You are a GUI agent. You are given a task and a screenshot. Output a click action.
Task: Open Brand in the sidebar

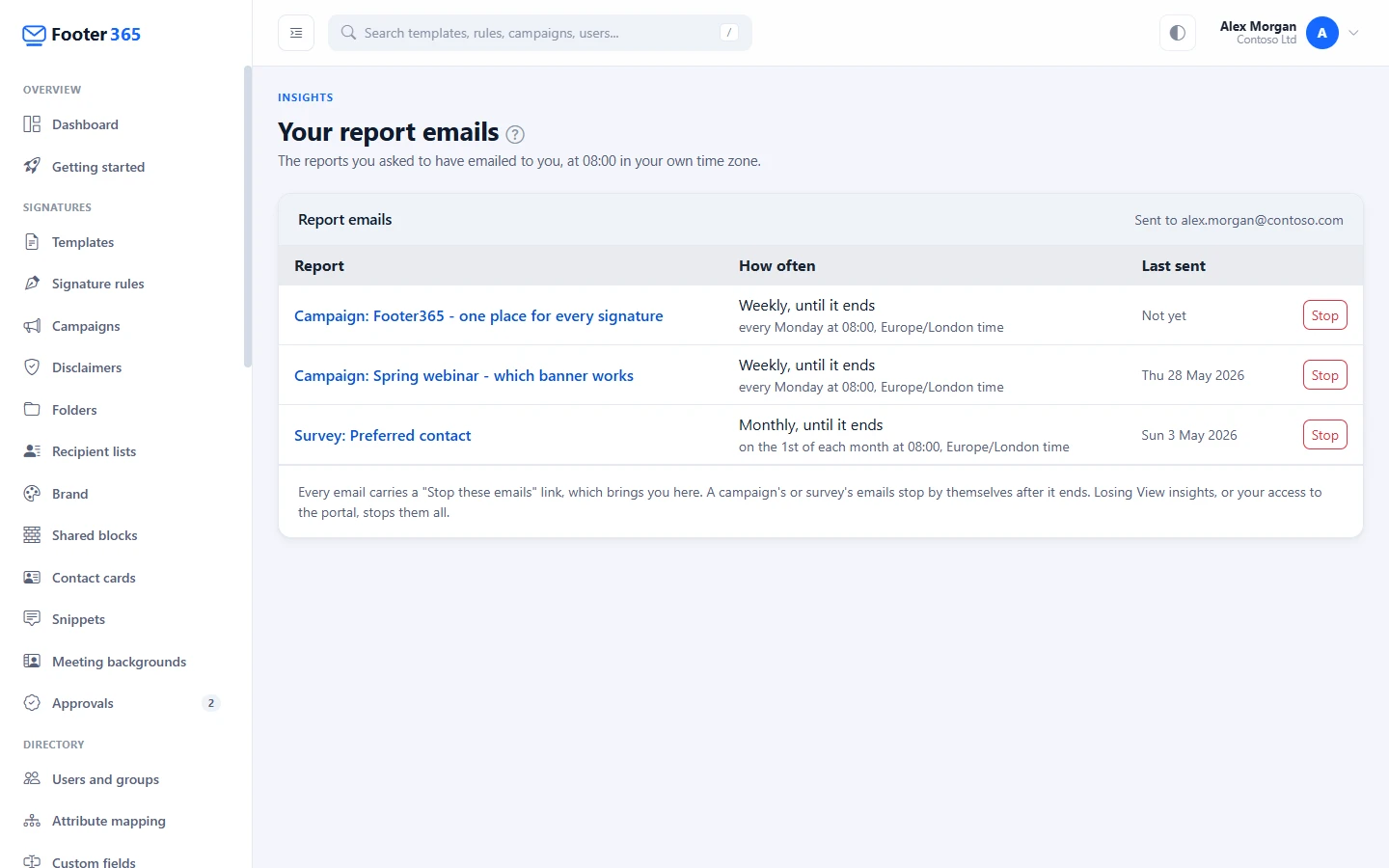click(x=122, y=493)
